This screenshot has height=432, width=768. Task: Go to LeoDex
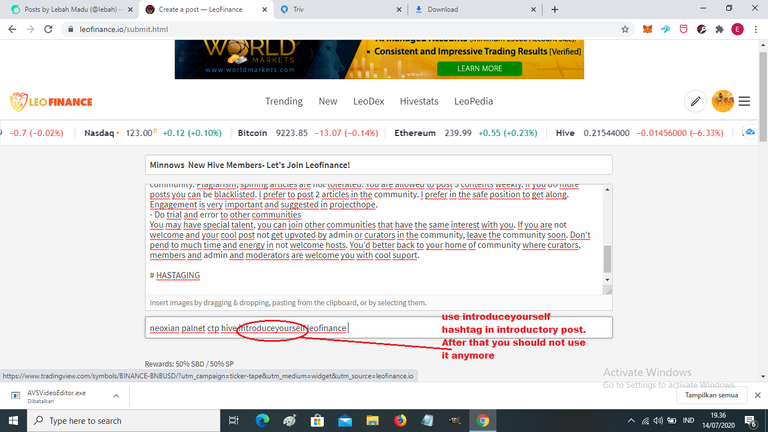368,101
